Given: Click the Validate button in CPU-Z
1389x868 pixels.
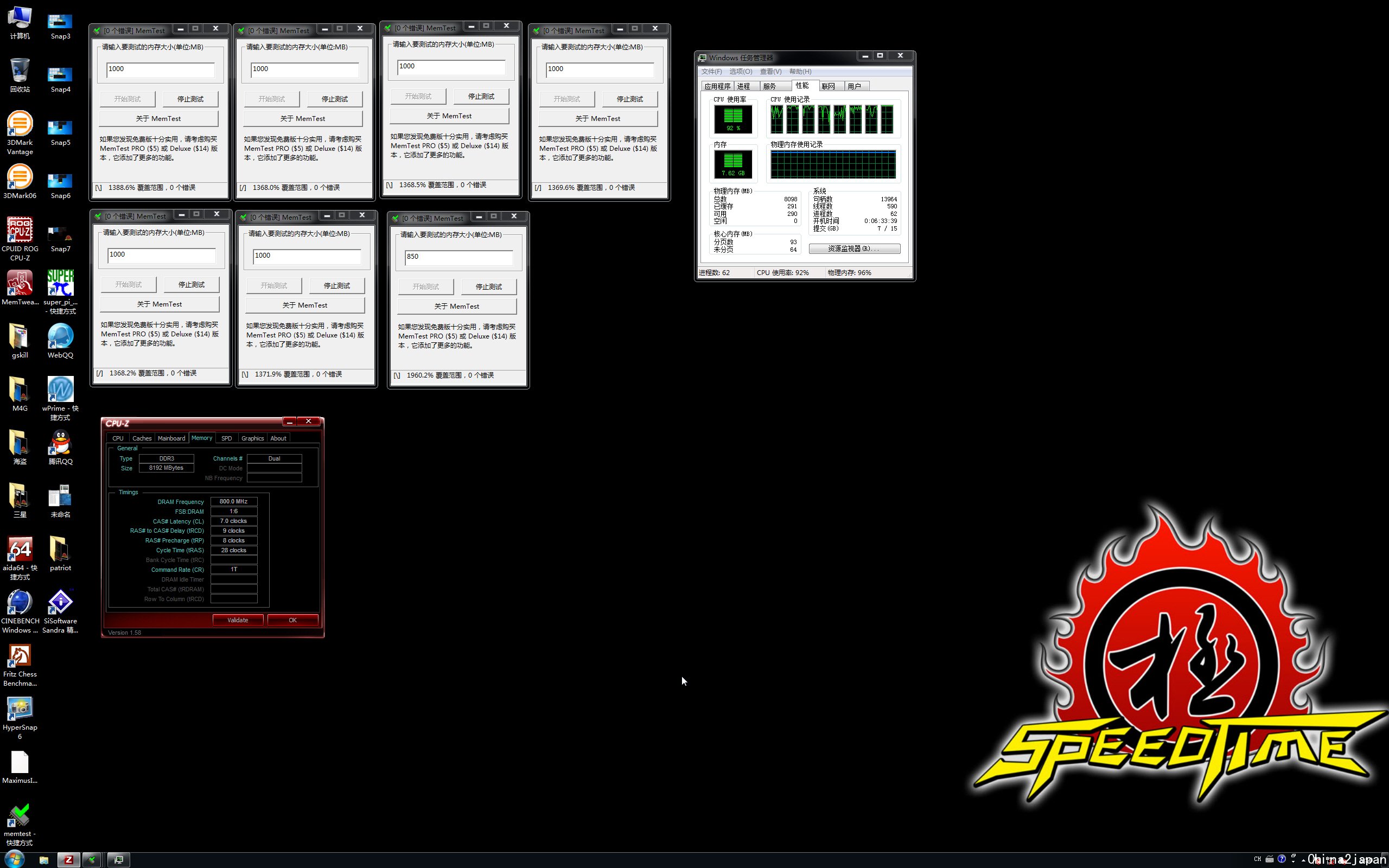Looking at the screenshot, I should (x=238, y=620).
